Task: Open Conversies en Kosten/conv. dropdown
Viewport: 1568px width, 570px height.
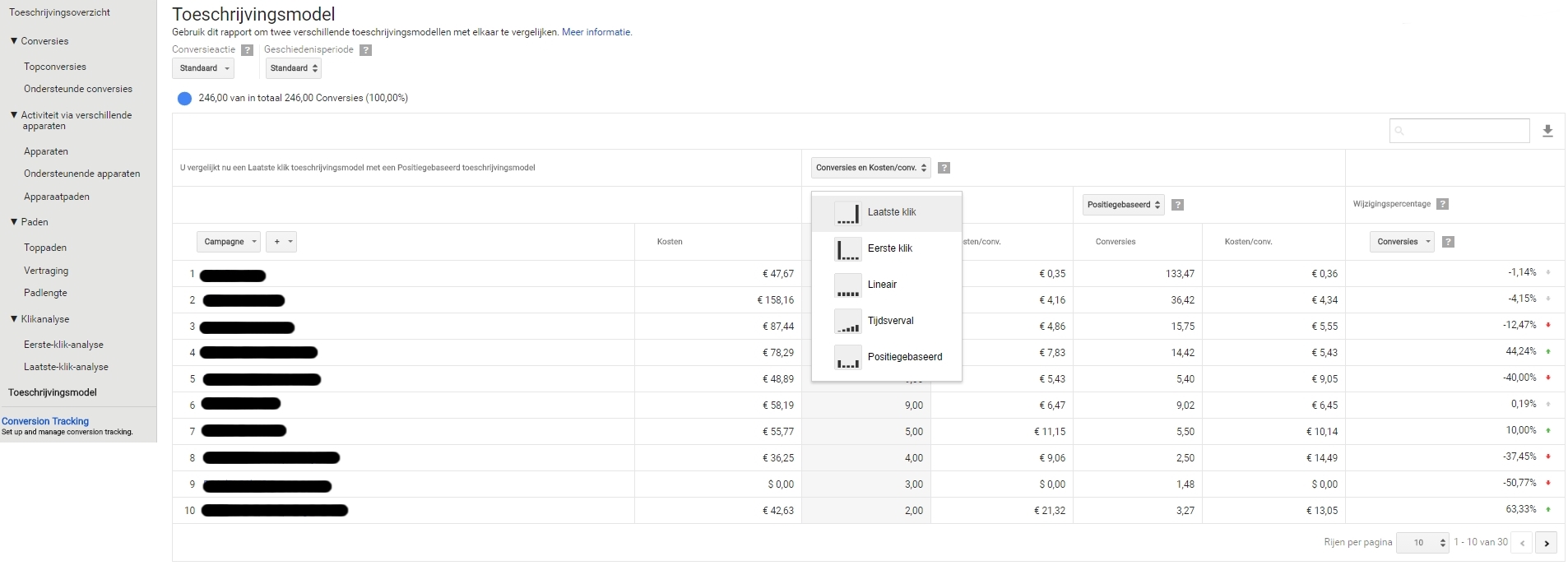Action: (x=871, y=168)
